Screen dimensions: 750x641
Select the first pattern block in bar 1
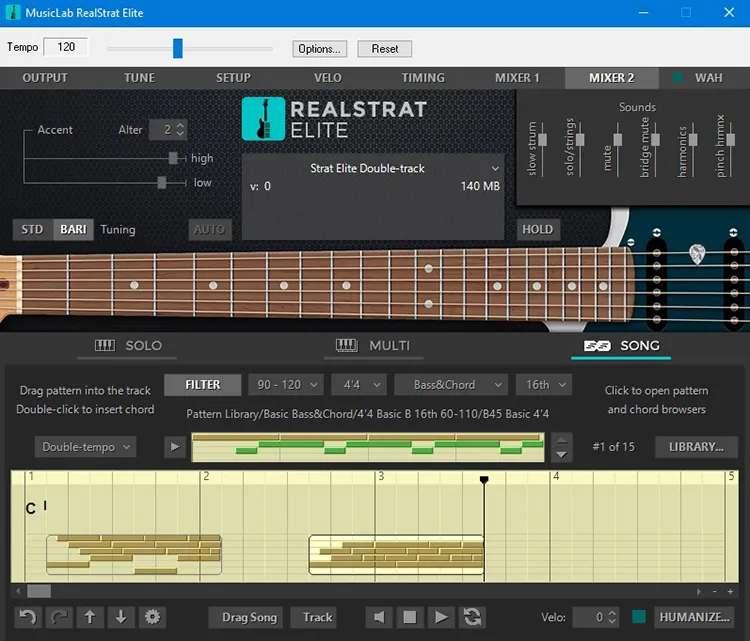point(134,554)
